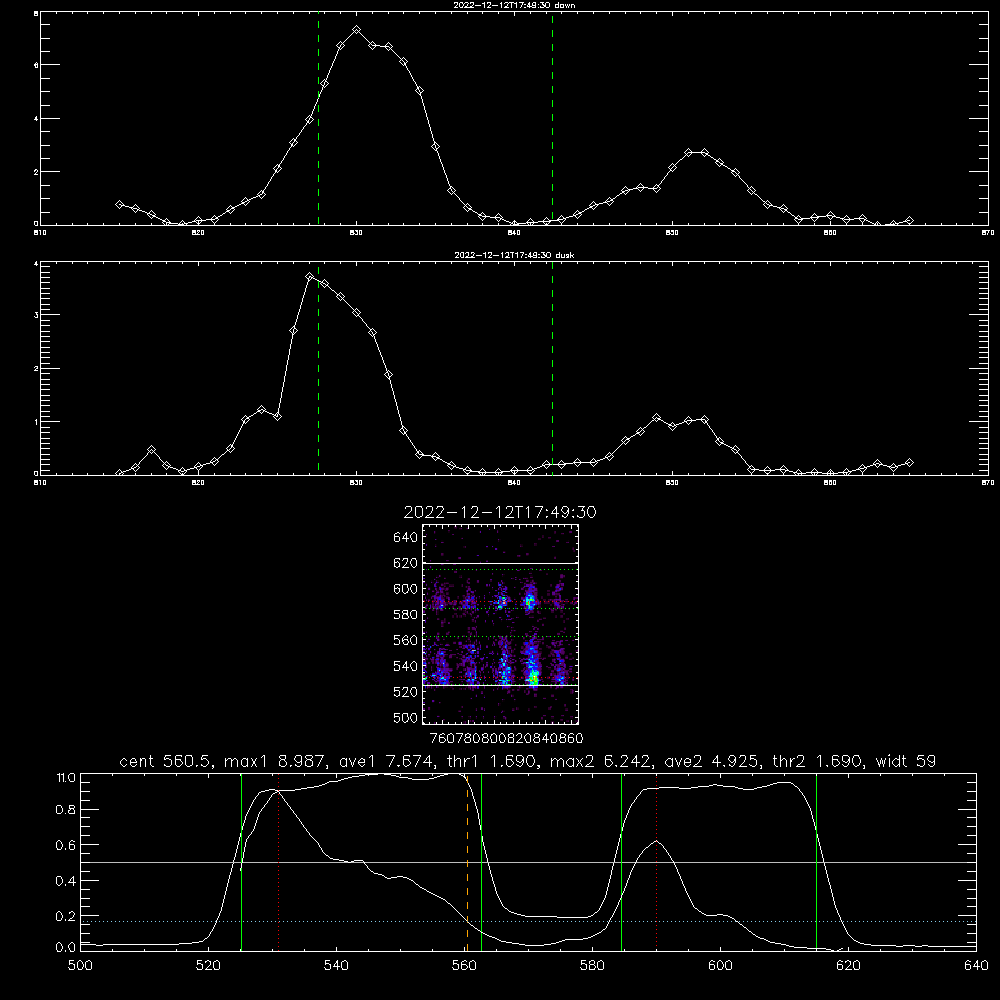
Task: Click the right green dashed line in dusk plot
Action: (x=552, y=369)
